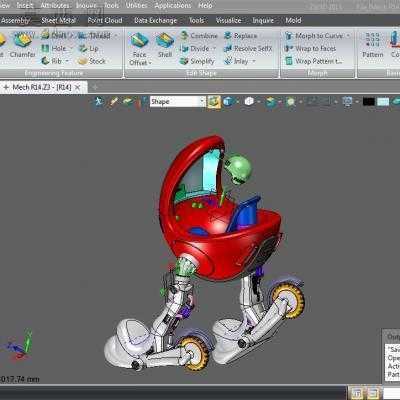This screenshot has width=400, height=400.
Task: Open the Utilities menu
Action: [137, 6]
